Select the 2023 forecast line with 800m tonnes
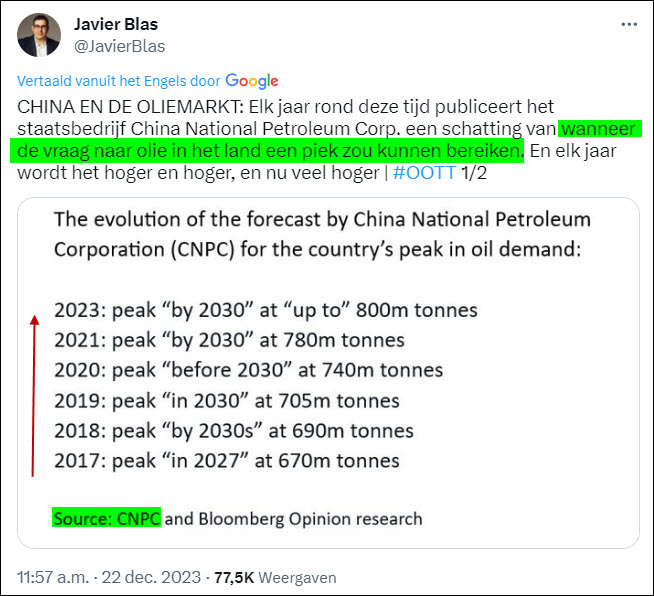Image resolution: width=654 pixels, height=596 pixels. point(265,310)
